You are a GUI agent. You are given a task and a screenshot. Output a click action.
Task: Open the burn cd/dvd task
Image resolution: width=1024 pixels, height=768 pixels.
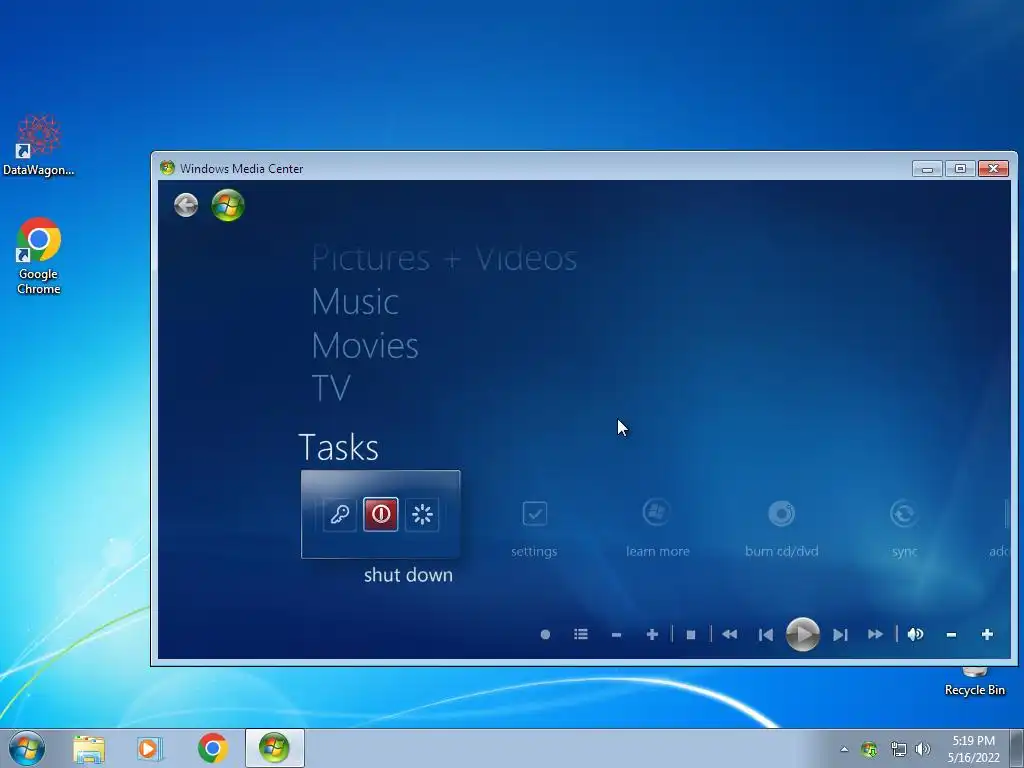pos(781,529)
